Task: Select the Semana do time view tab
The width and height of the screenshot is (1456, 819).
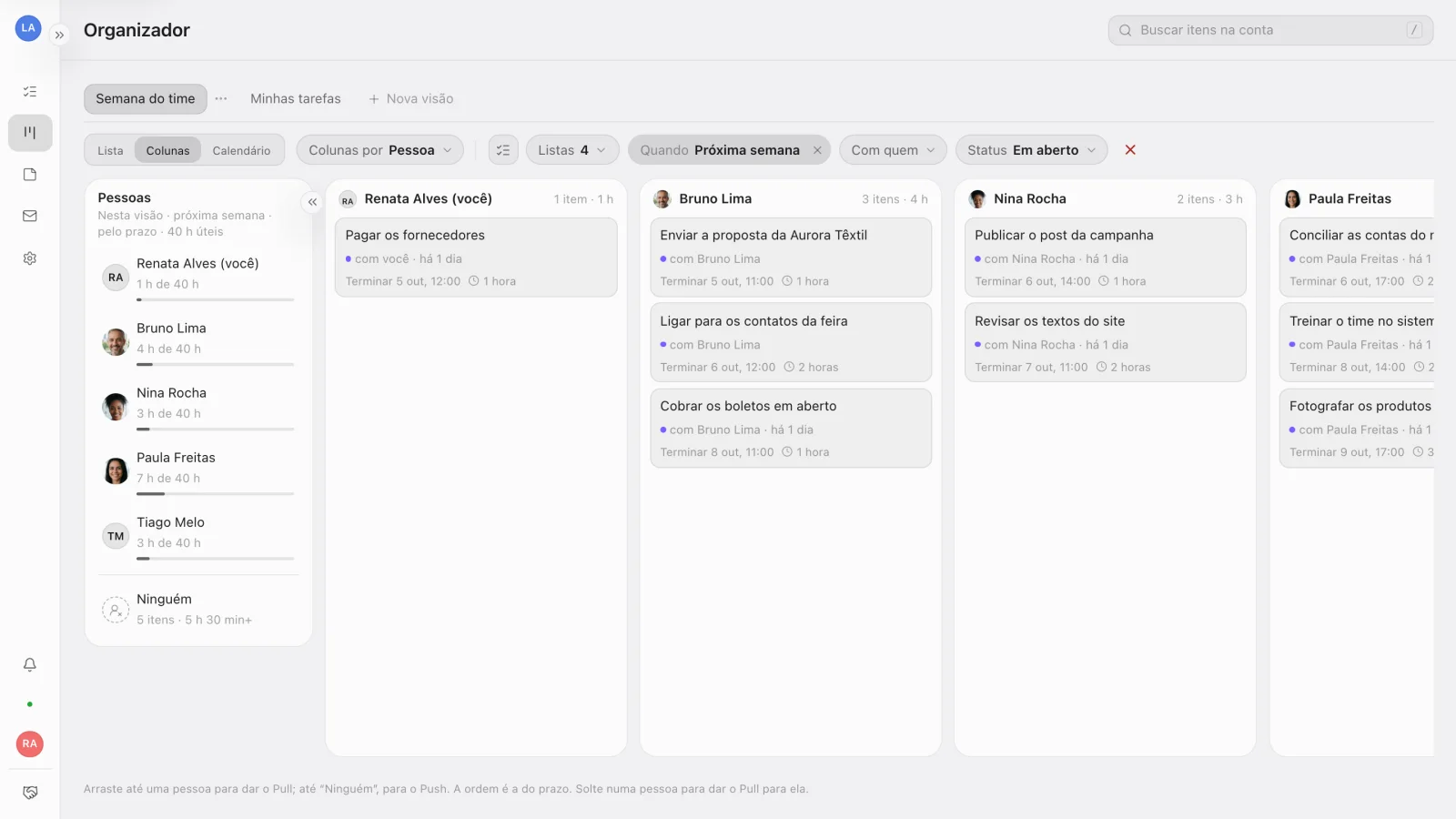Action: click(146, 98)
